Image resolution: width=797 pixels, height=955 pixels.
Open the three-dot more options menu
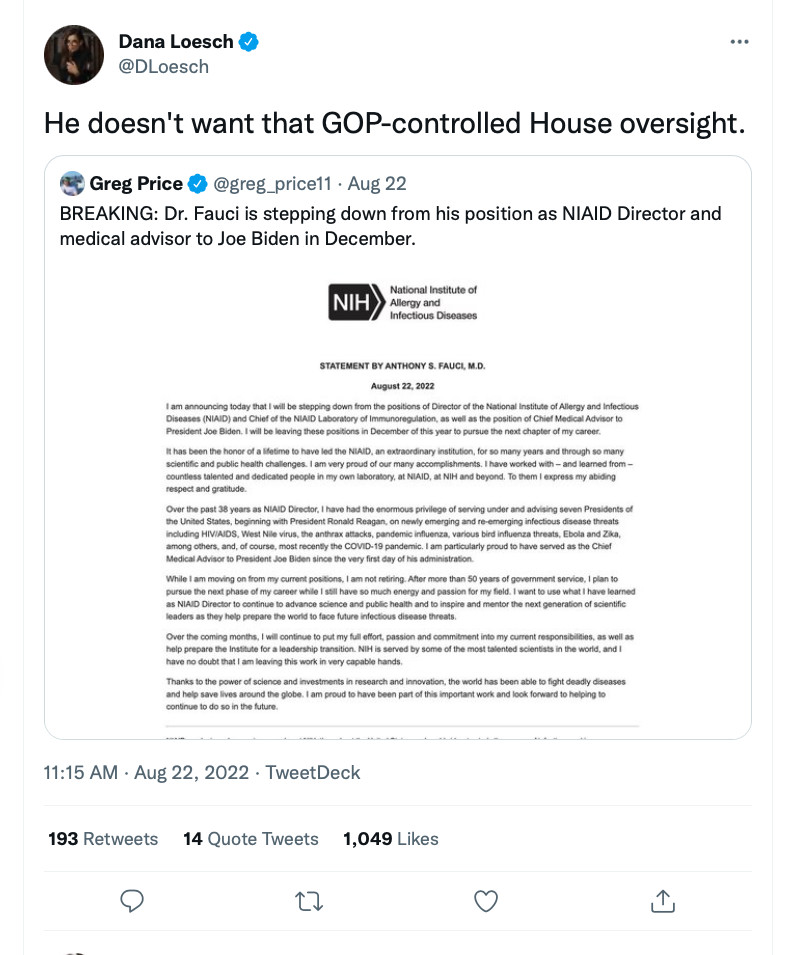coord(739,42)
